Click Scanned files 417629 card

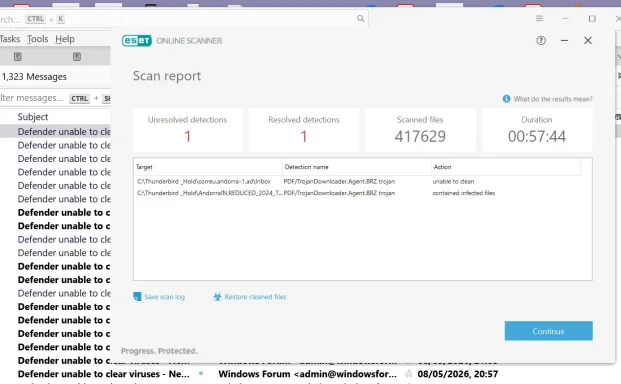pos(420,130)
